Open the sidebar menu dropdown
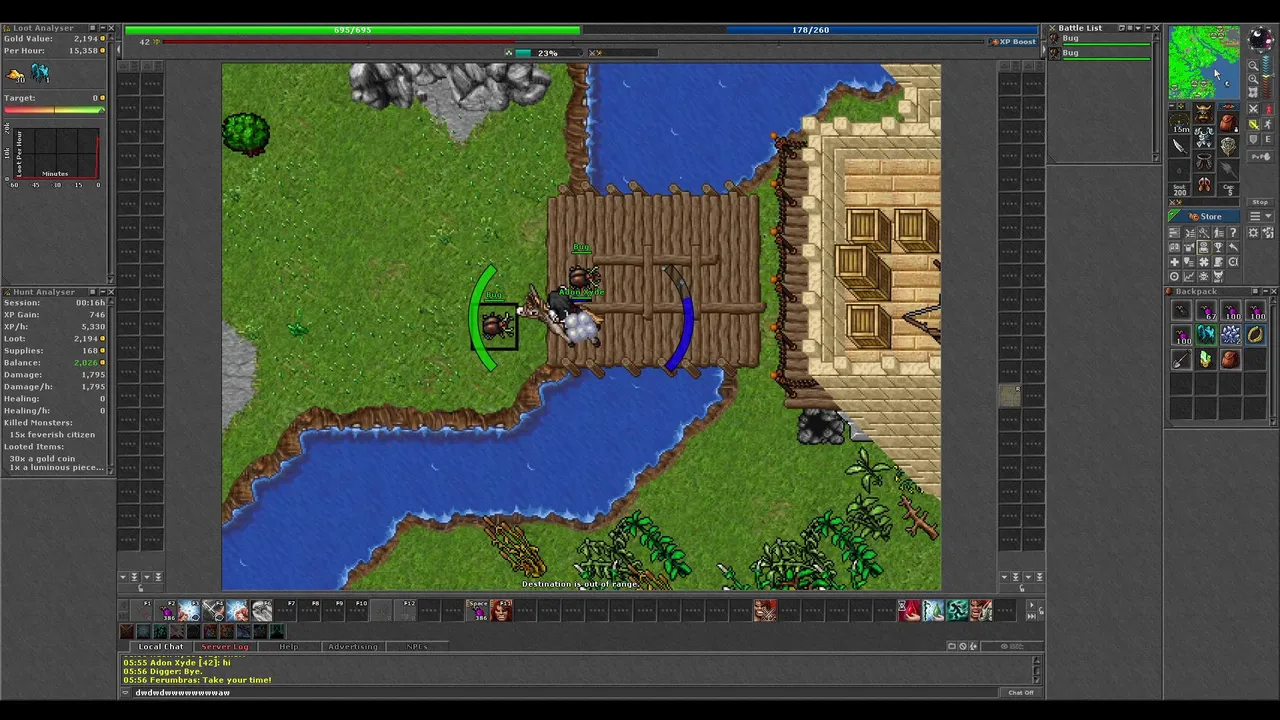Screen dimensions: 1280x720 point(1260,216)
